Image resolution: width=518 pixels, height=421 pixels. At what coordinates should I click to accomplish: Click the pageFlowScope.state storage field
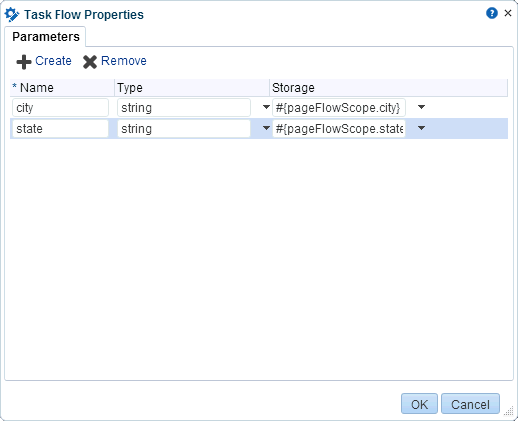pyautogui.click(x=339, y=129)
